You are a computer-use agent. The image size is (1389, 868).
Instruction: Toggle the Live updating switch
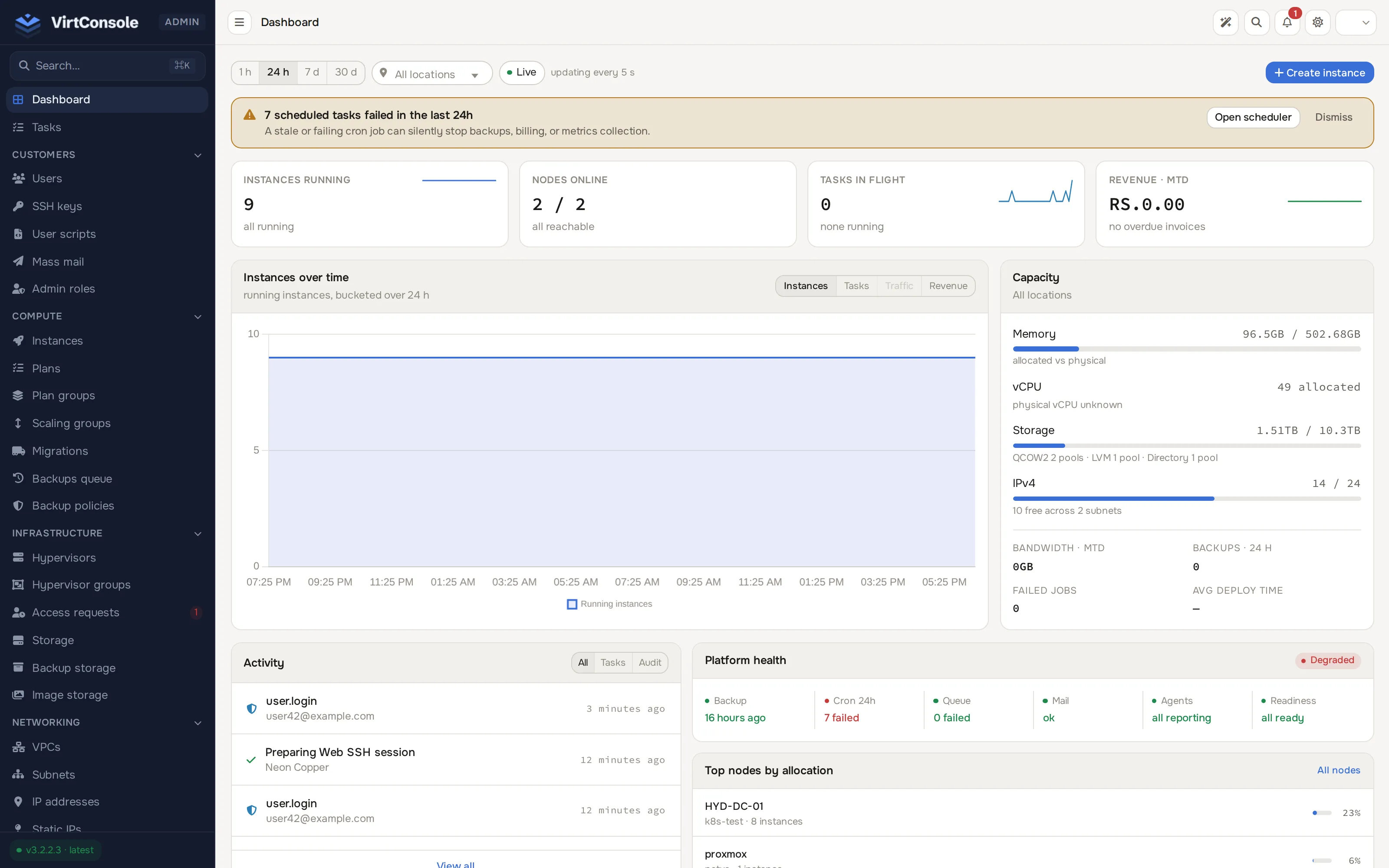521,72
